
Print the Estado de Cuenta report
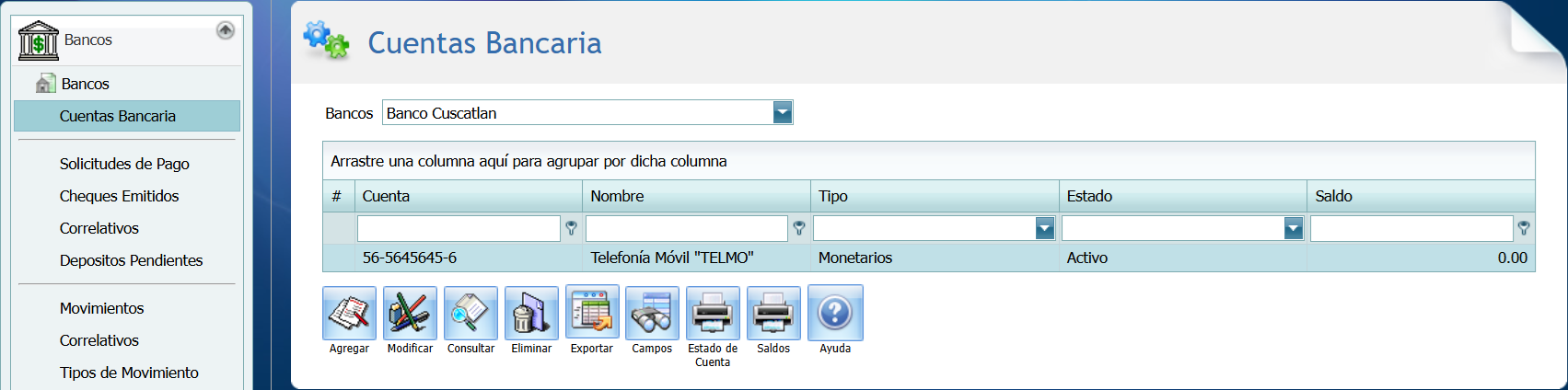[x=713, y=313]
